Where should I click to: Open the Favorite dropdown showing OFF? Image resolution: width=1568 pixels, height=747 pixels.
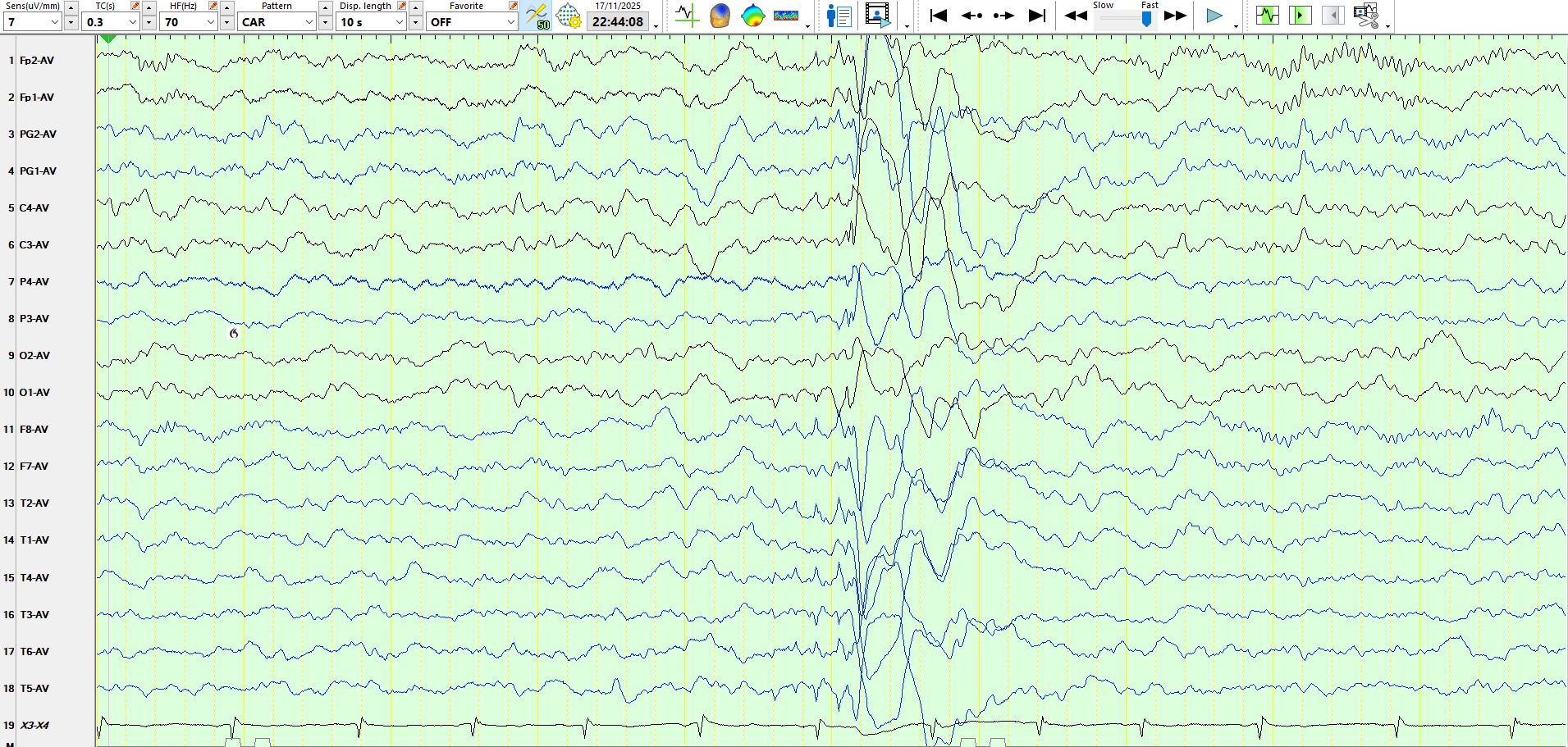[472, 22]
